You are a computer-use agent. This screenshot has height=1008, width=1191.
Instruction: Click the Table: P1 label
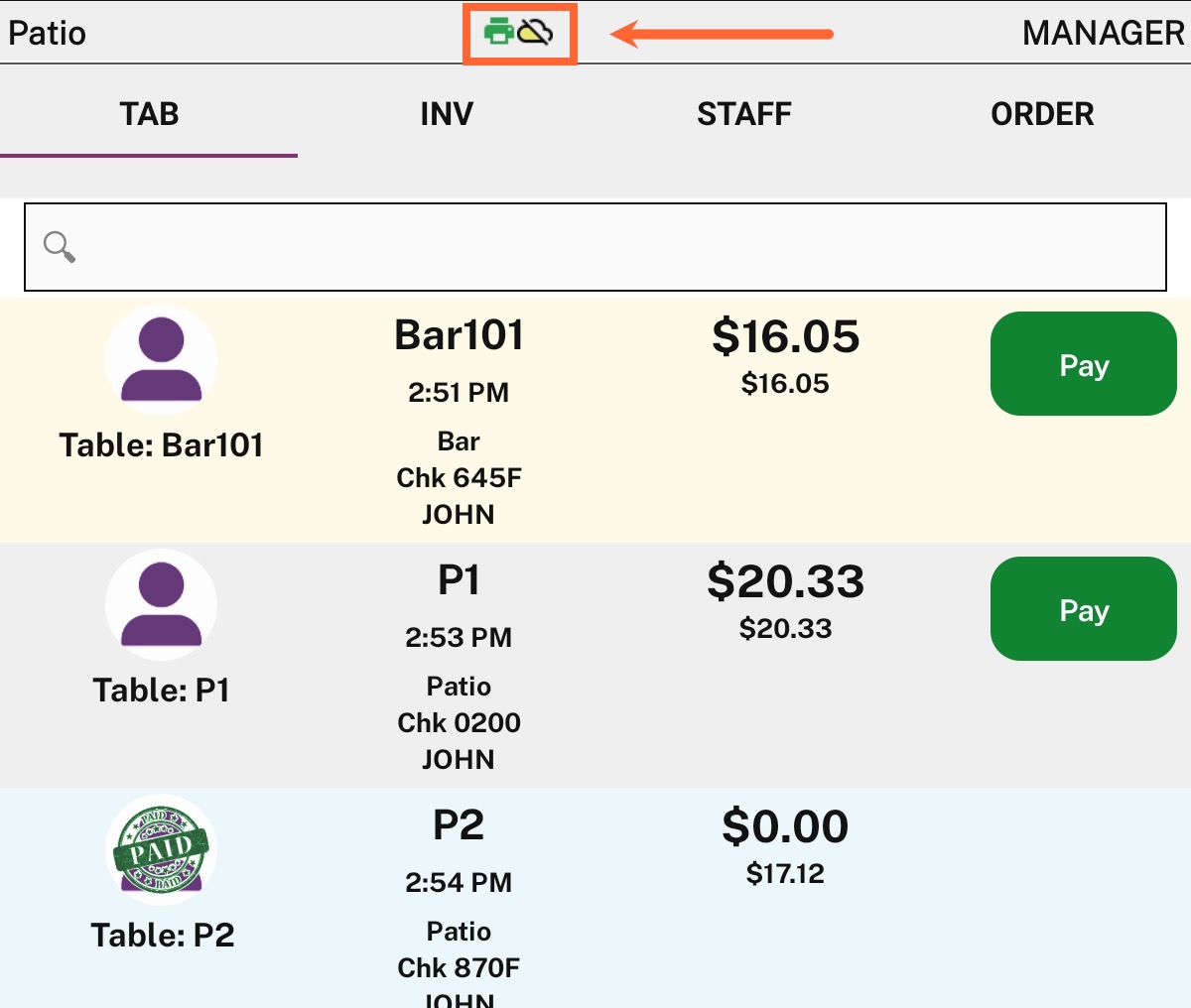pos(161,690)
